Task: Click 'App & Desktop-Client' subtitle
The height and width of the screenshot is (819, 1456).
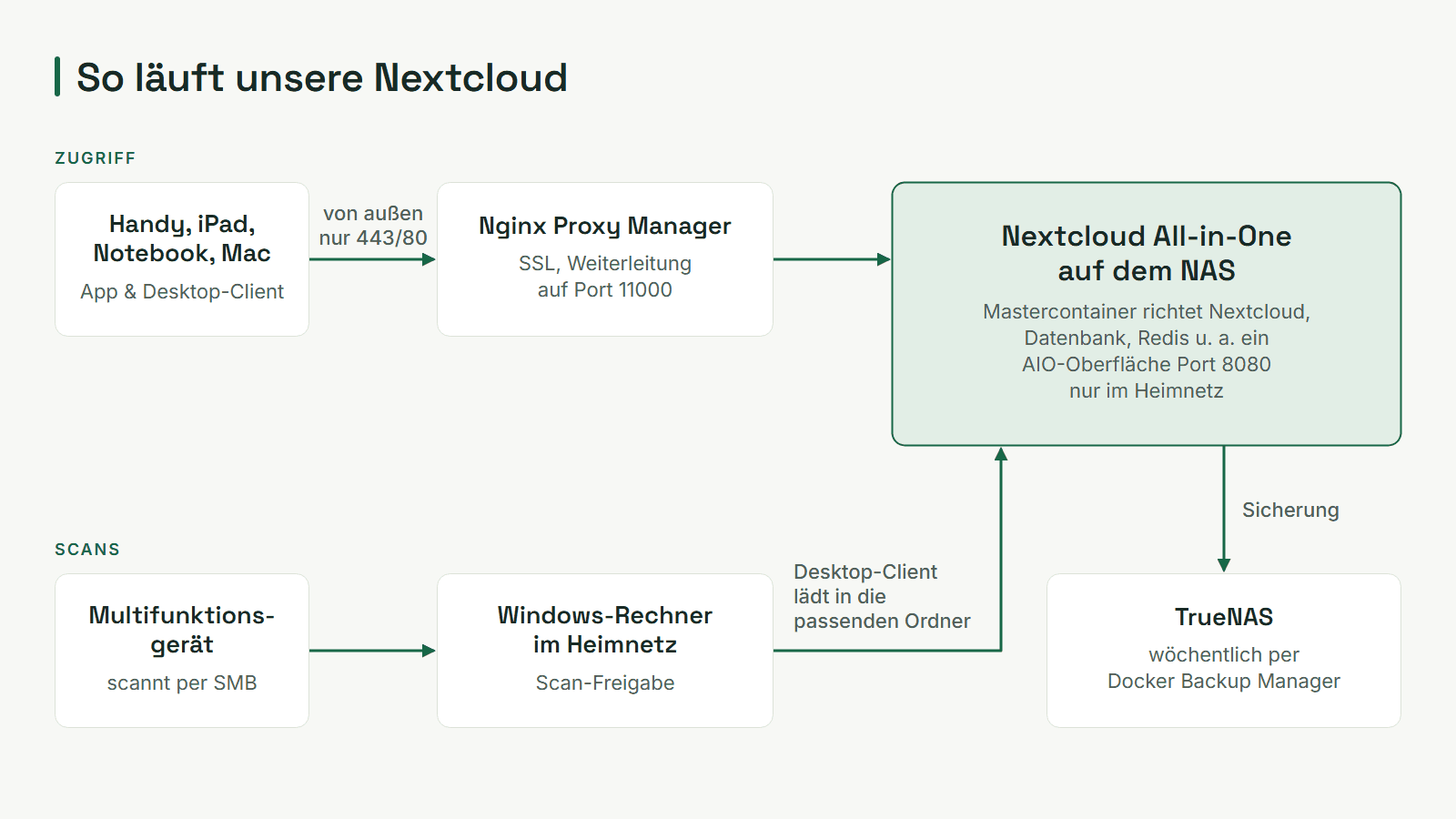Action: (x=182, y=291)
